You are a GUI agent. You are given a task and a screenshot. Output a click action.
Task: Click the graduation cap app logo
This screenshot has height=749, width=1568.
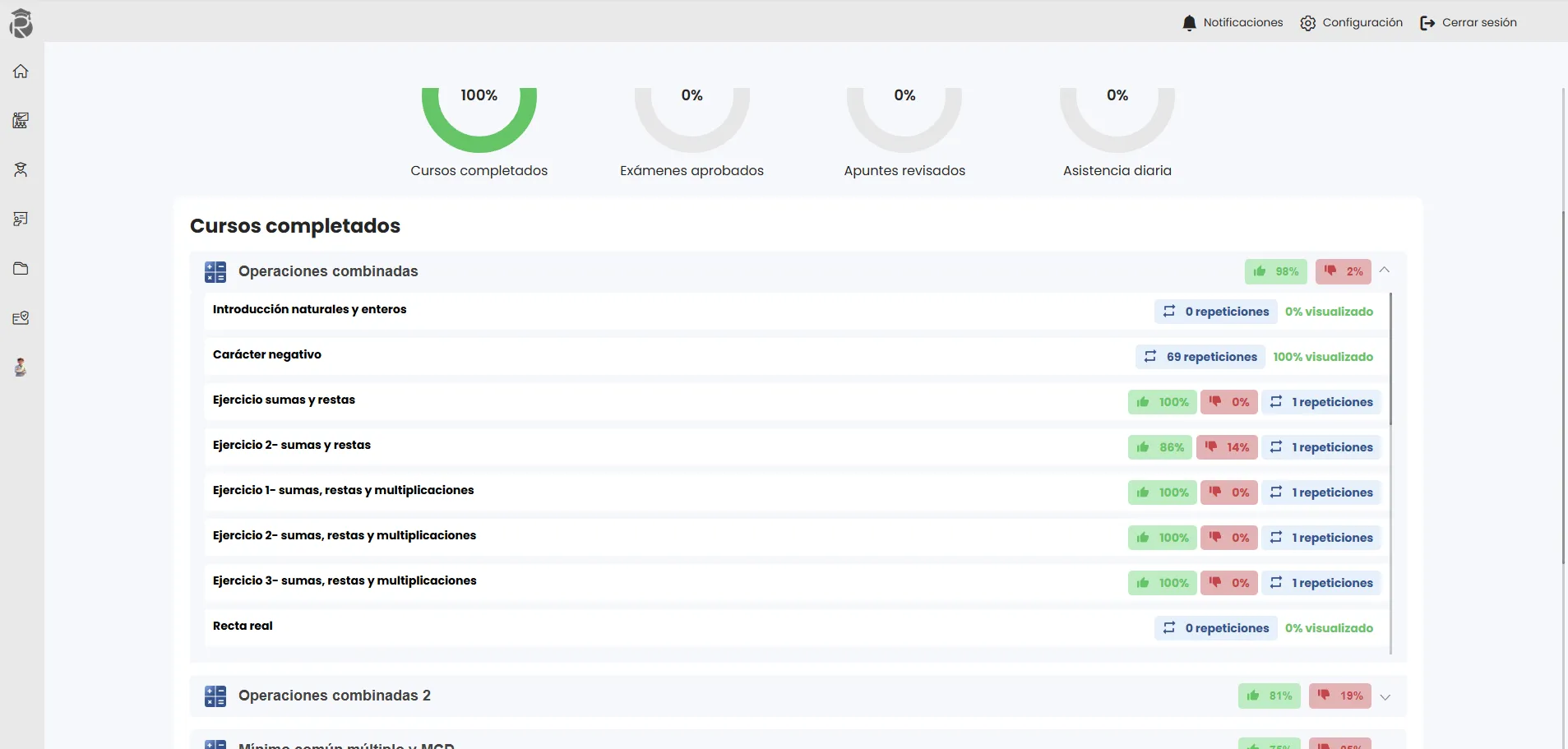pos(21,23)
